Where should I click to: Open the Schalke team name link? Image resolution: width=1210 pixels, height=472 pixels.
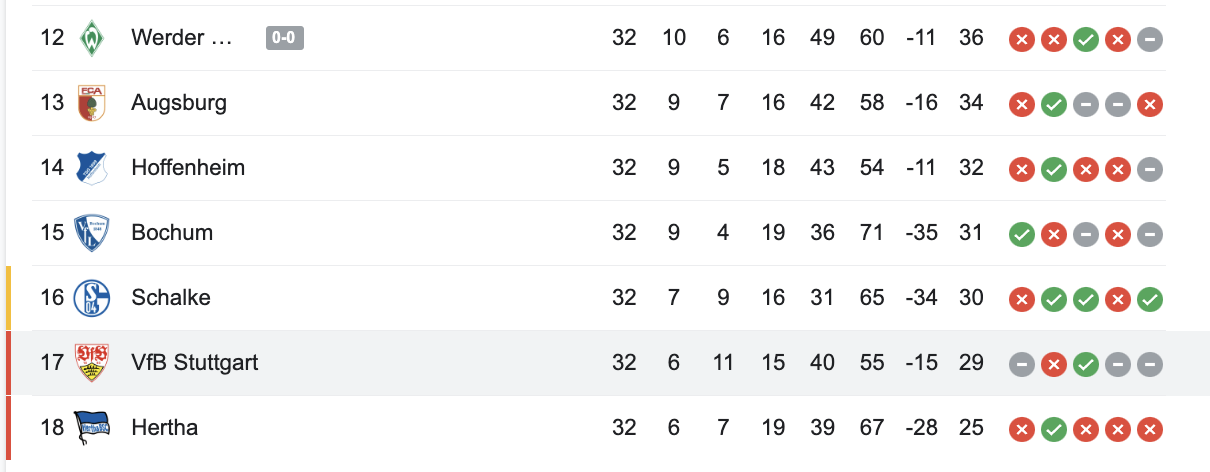[171, 298]
